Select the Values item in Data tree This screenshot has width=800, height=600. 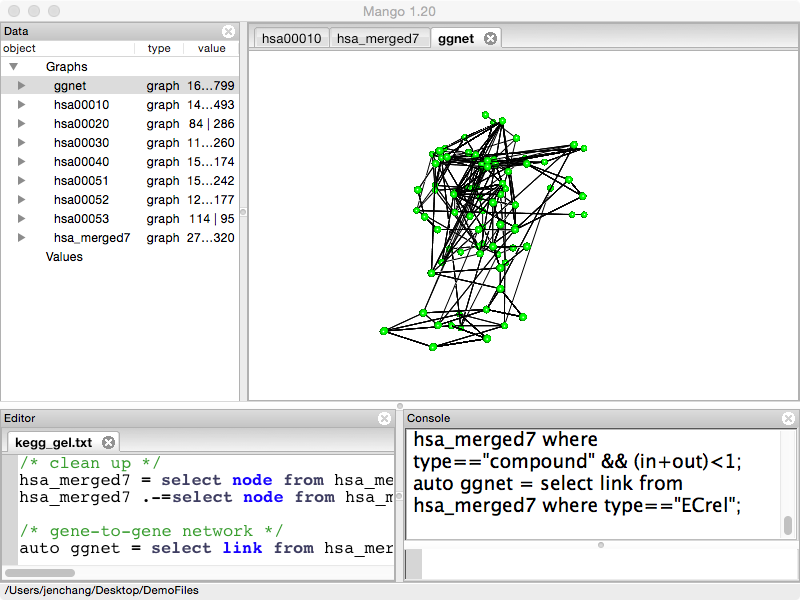pyautogui.click(x=64, y=257)
